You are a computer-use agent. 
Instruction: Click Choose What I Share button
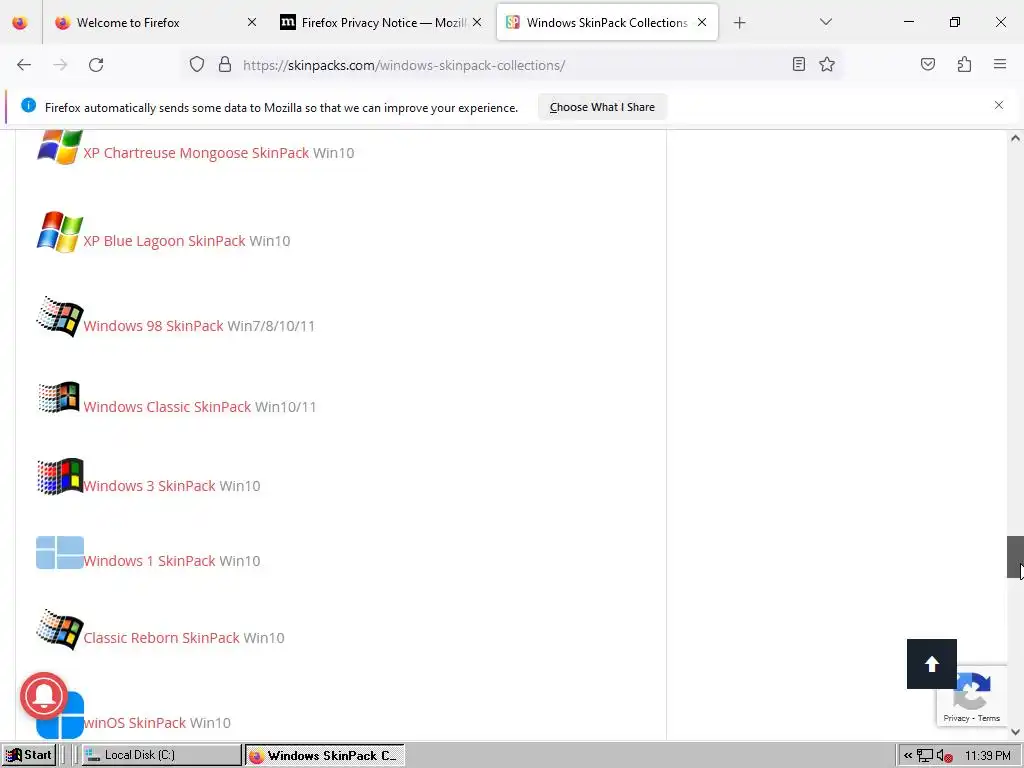tap(602, 107)
